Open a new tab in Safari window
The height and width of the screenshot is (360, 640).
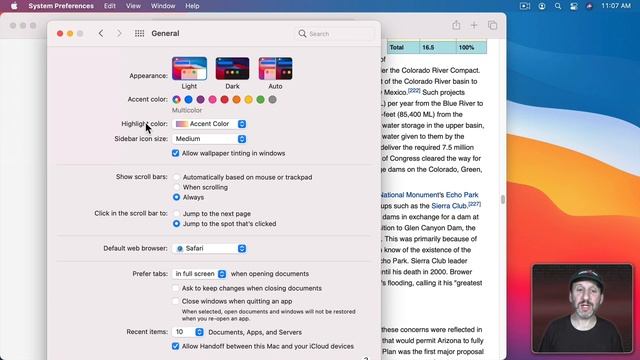tap(474, 25)
